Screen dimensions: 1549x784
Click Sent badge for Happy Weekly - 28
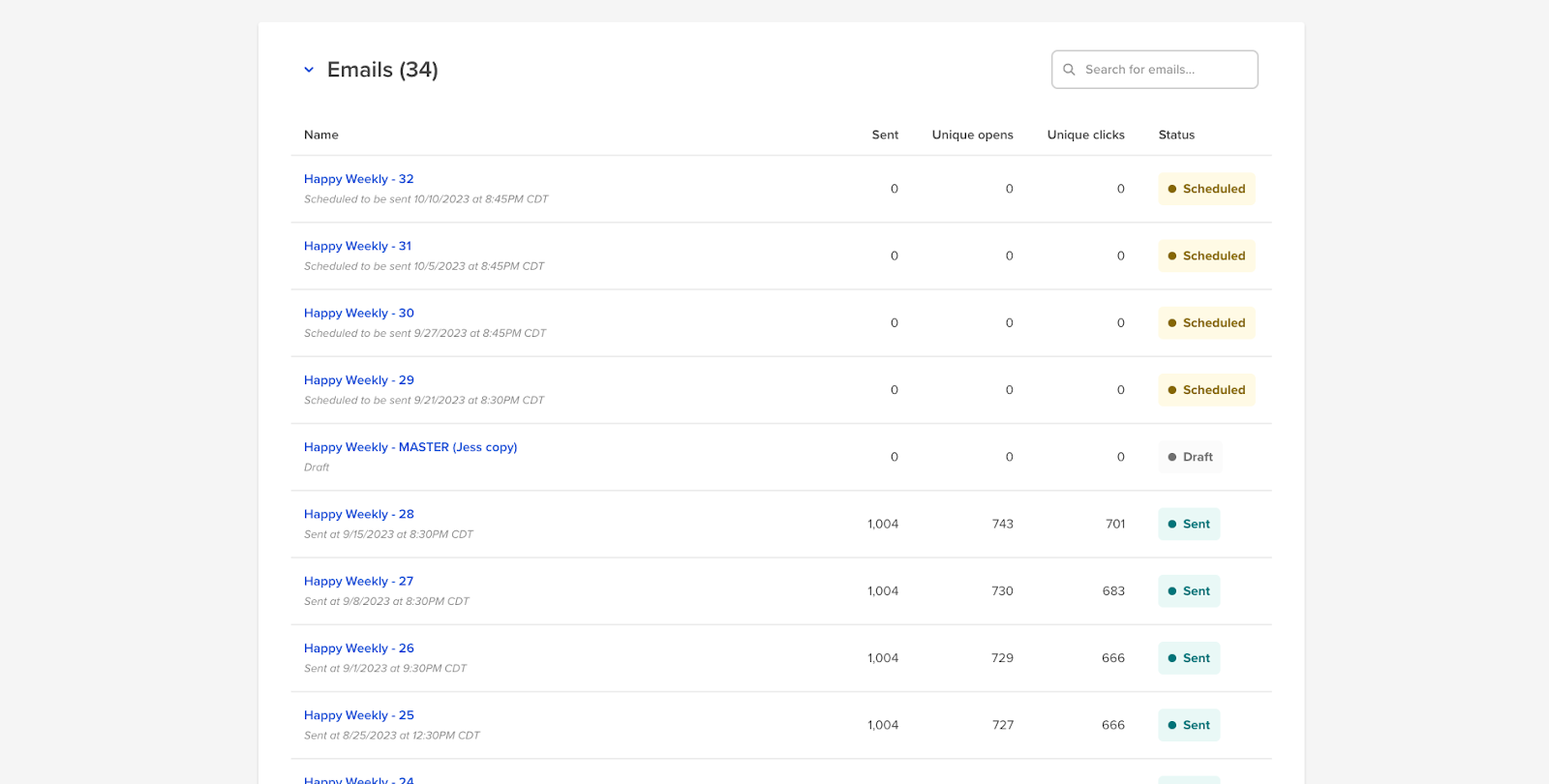1189,524
